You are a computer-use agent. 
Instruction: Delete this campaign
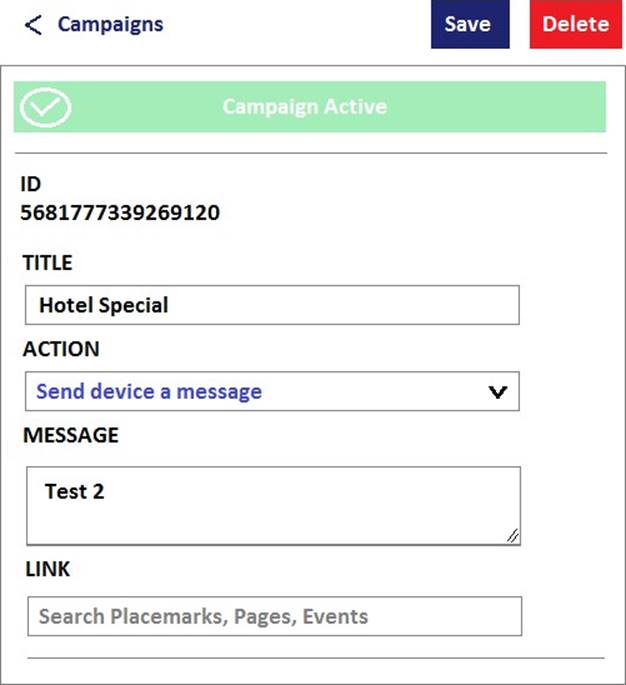point(576,24)
